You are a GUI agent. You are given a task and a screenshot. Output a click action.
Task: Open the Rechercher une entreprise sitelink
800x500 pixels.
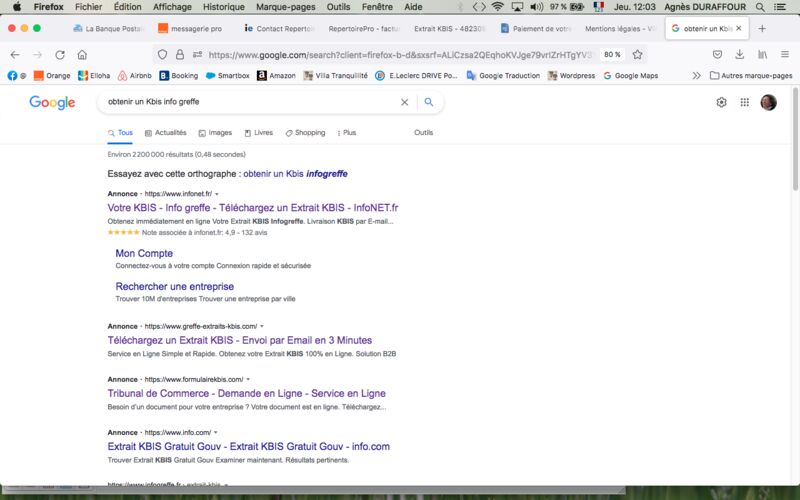(x=174, y=287)
